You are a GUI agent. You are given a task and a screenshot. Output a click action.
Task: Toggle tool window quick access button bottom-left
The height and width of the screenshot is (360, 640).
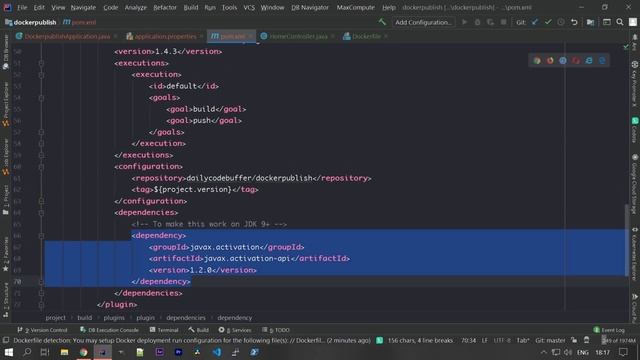(6, 340)
